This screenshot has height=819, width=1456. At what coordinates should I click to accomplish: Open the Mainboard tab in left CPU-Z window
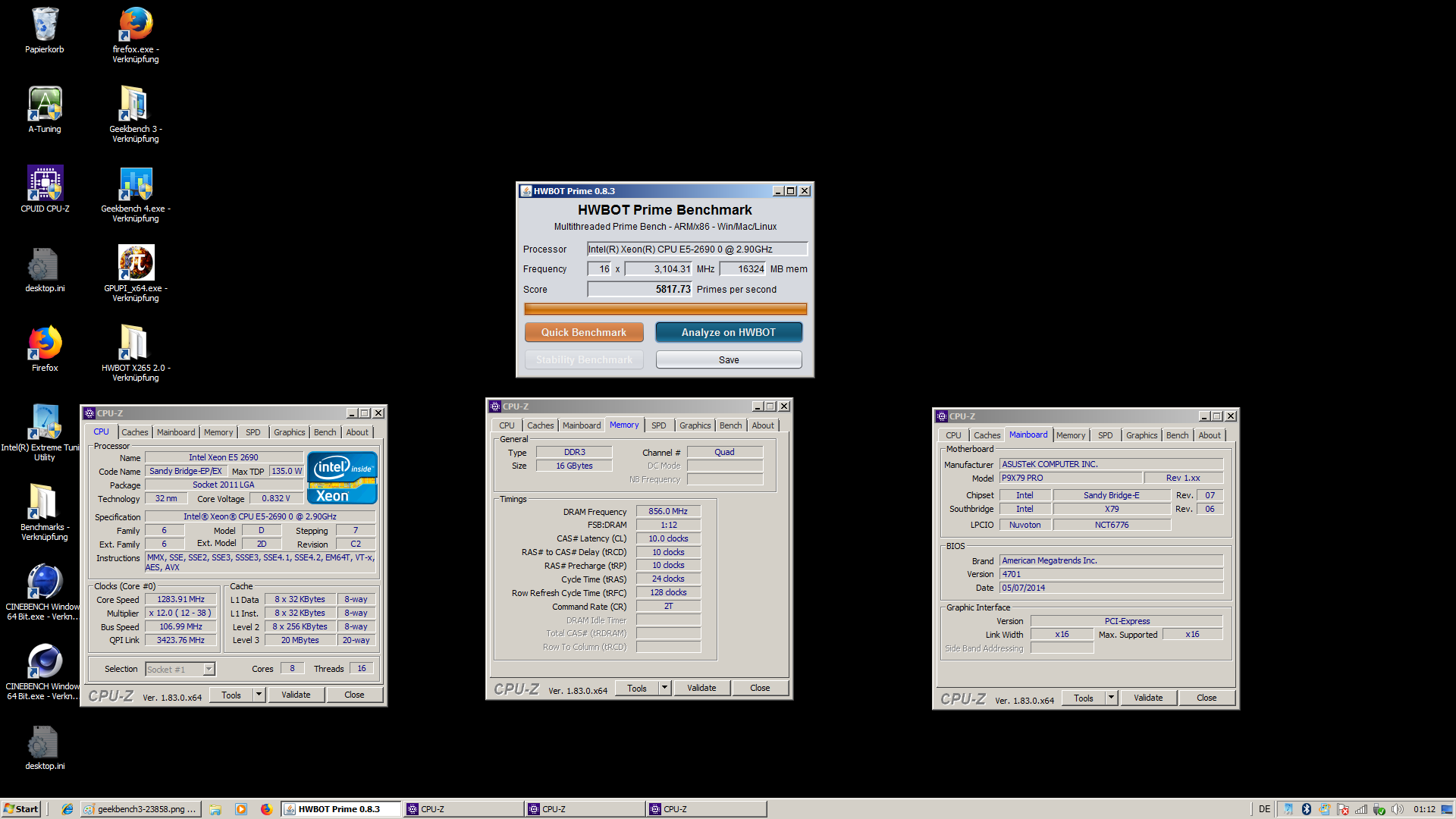click(176, 432)
